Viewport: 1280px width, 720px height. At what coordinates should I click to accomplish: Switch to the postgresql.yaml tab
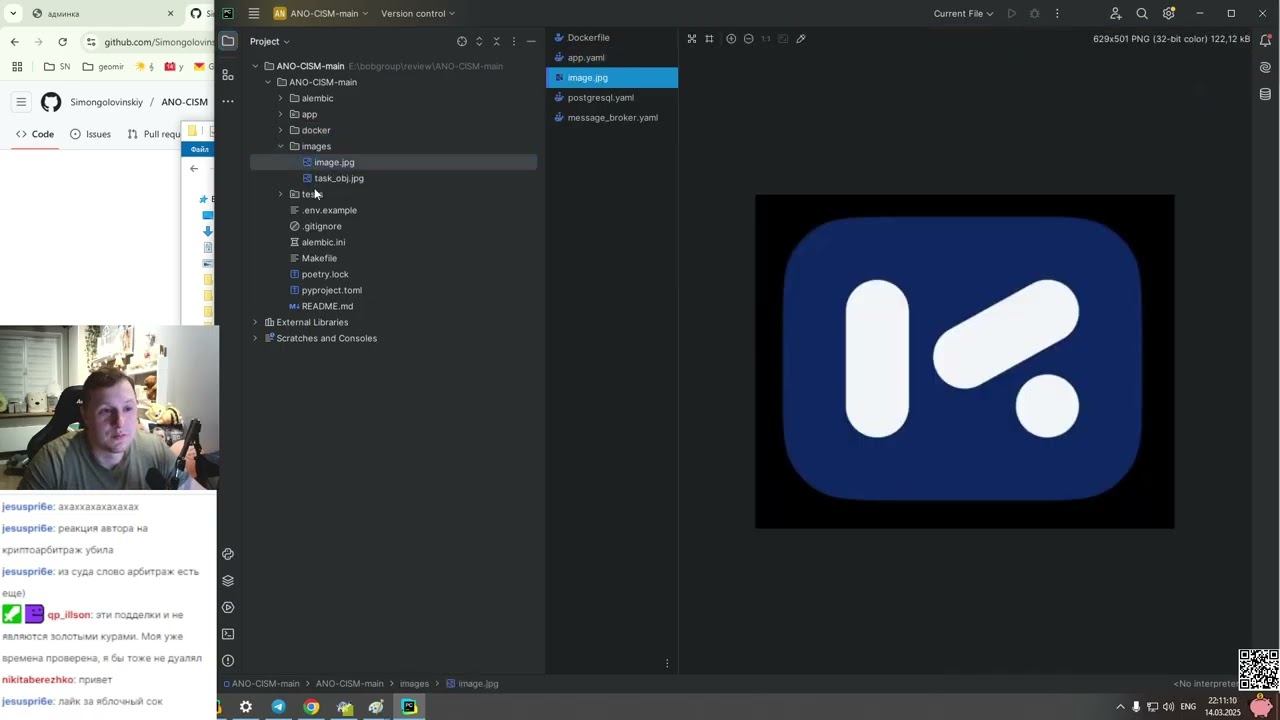(612, 97)
